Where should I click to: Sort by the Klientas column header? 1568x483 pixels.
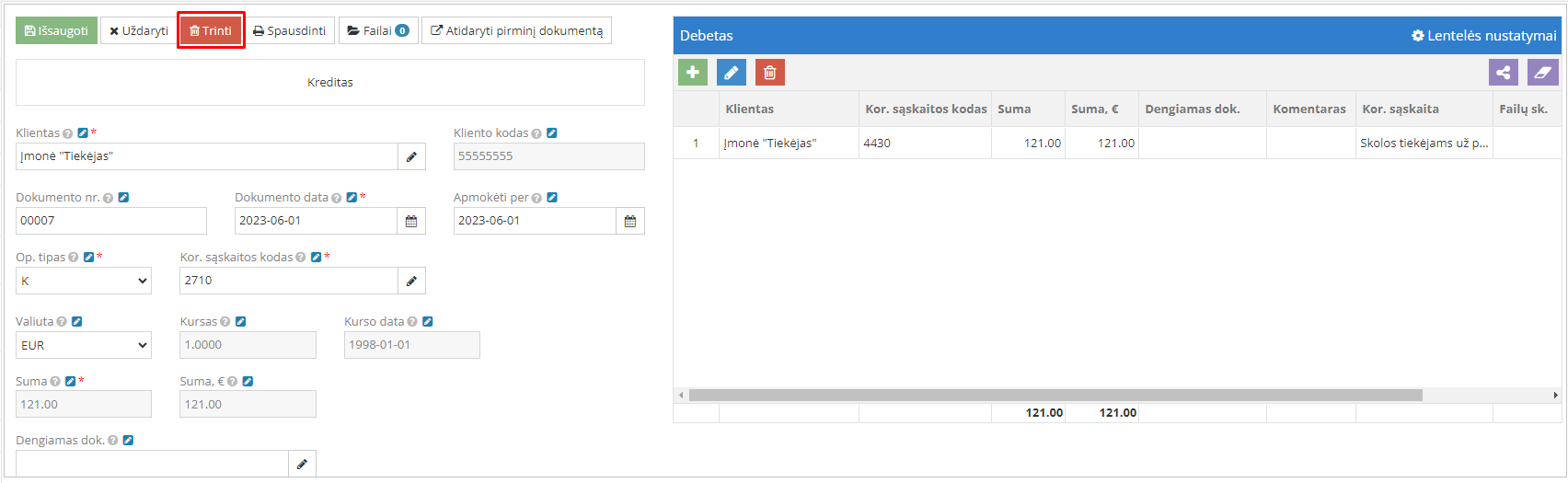pos(749,109)
